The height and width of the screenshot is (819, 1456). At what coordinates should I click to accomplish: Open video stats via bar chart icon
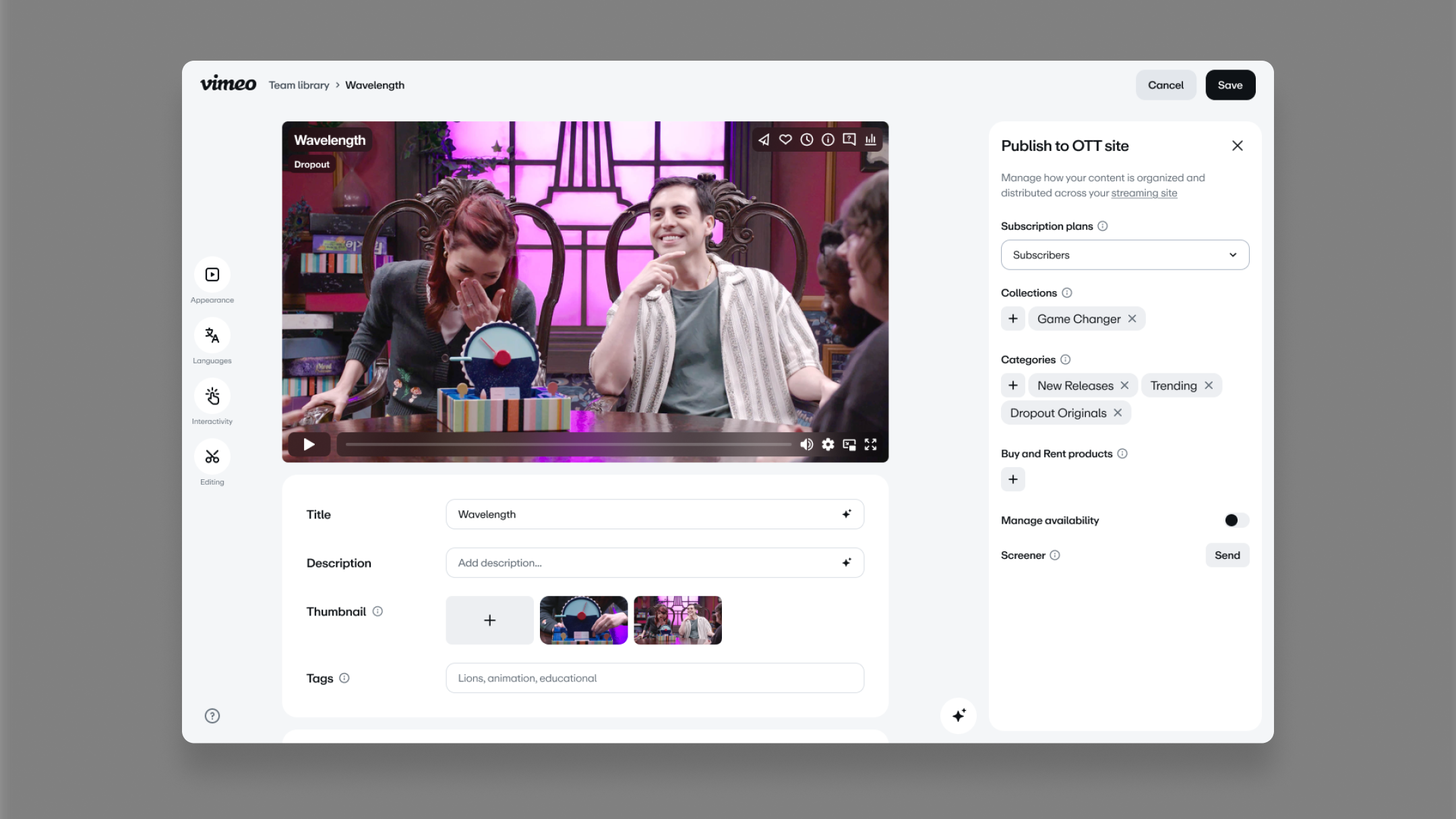(870, 140)
